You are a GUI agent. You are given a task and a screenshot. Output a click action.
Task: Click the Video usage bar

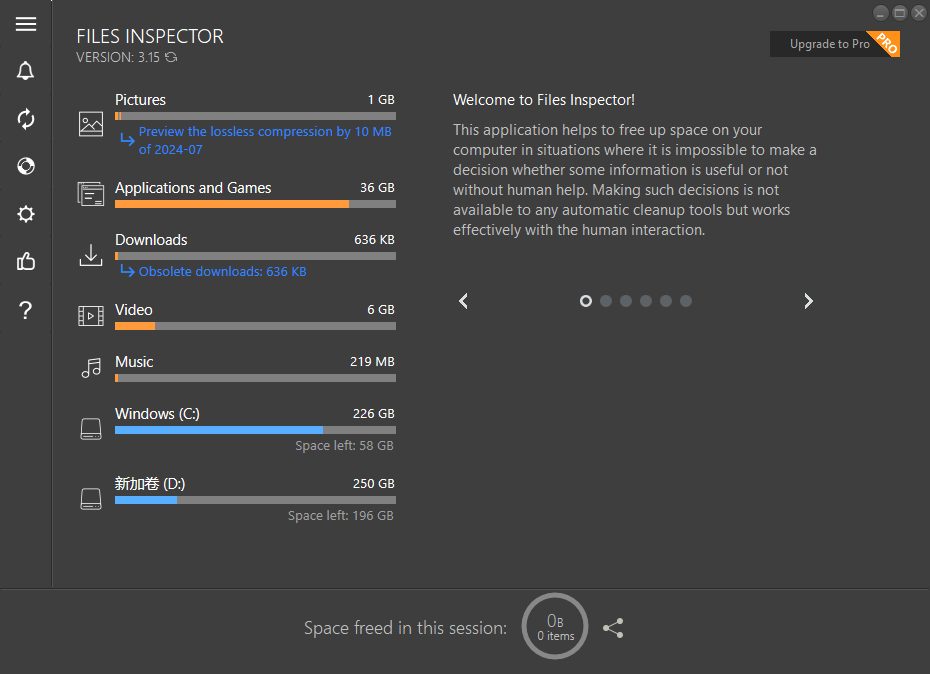tap(255, 326)
